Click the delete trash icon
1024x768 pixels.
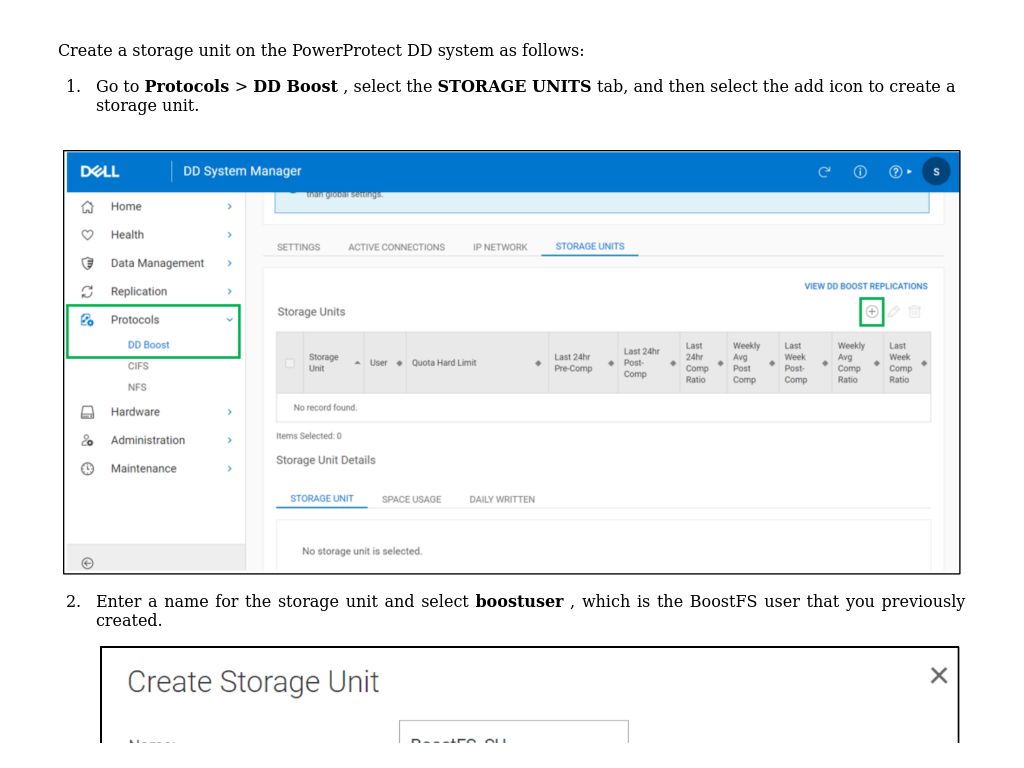tap(915, 312)
